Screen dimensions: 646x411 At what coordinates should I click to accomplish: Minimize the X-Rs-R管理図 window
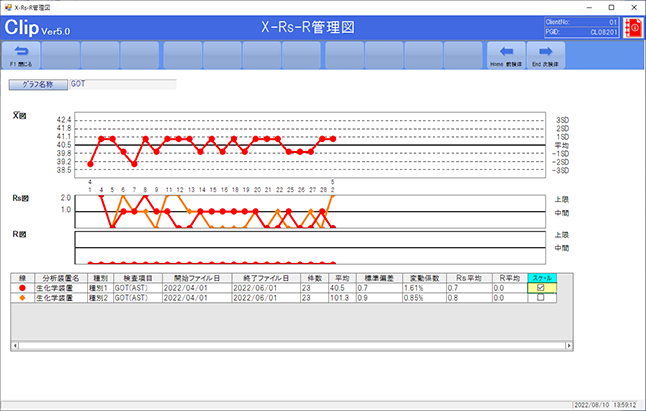coord(590,7)
